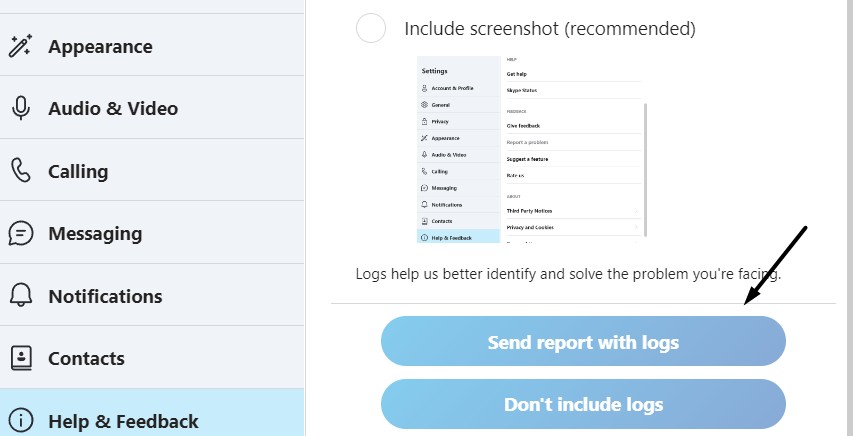Click the Messaging speech bubble icon
This screenshot has width=853, height=436.
21,234
